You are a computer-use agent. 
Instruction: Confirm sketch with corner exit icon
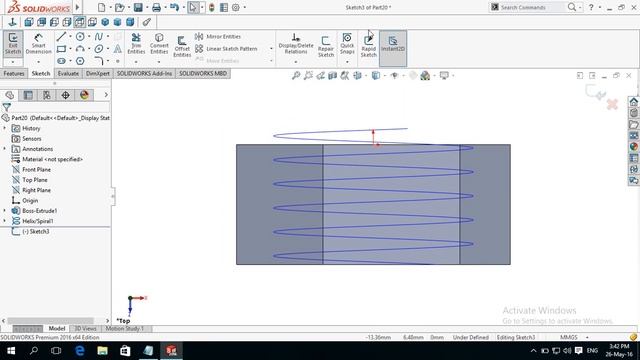tap(595, 92)
